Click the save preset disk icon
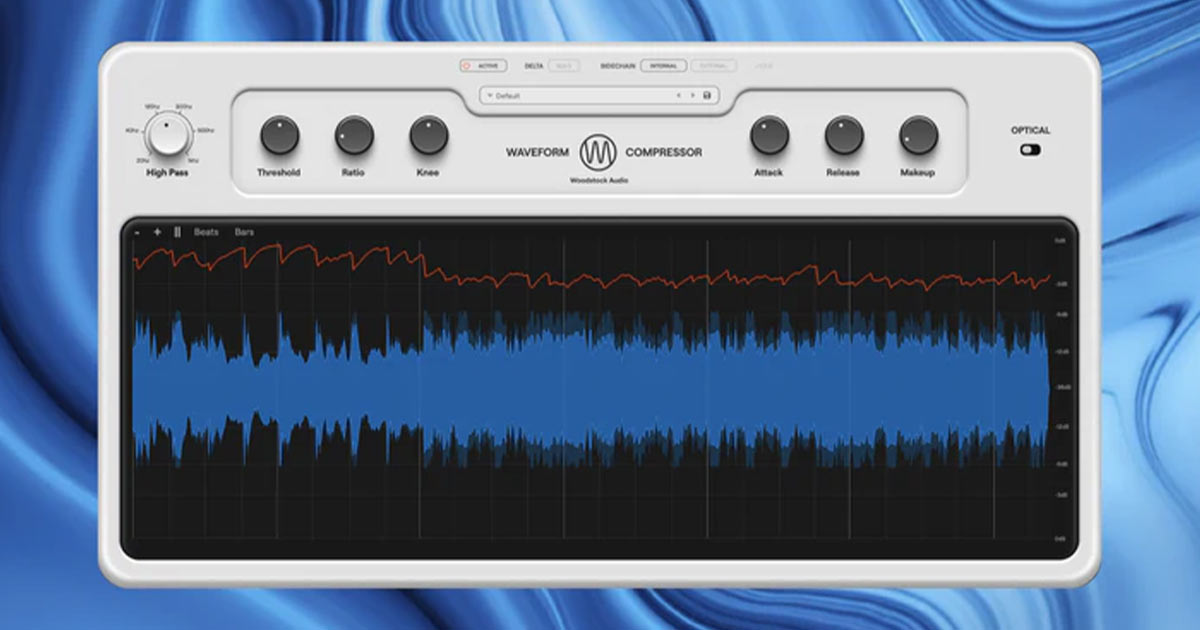Image resolution: width=1200 pixels, height=630 pixels. 705,96
